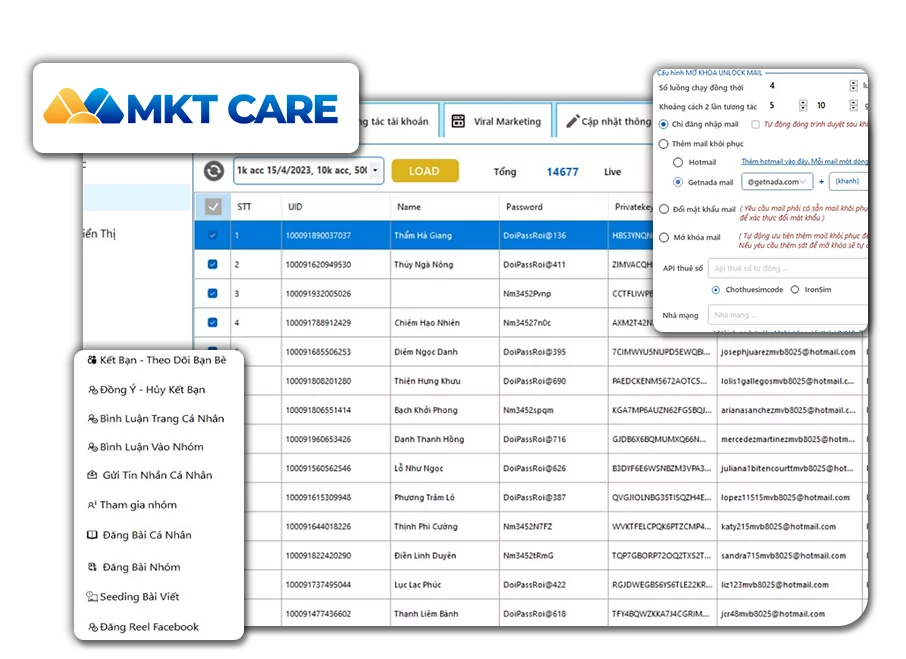Choose the Hotmail radio button
Screen dimensions: 906x659
point(678,162)
